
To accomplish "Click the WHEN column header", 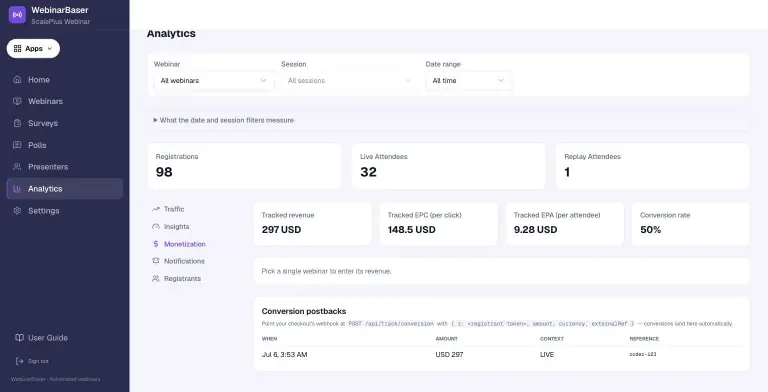I will [x=269, y=339].
